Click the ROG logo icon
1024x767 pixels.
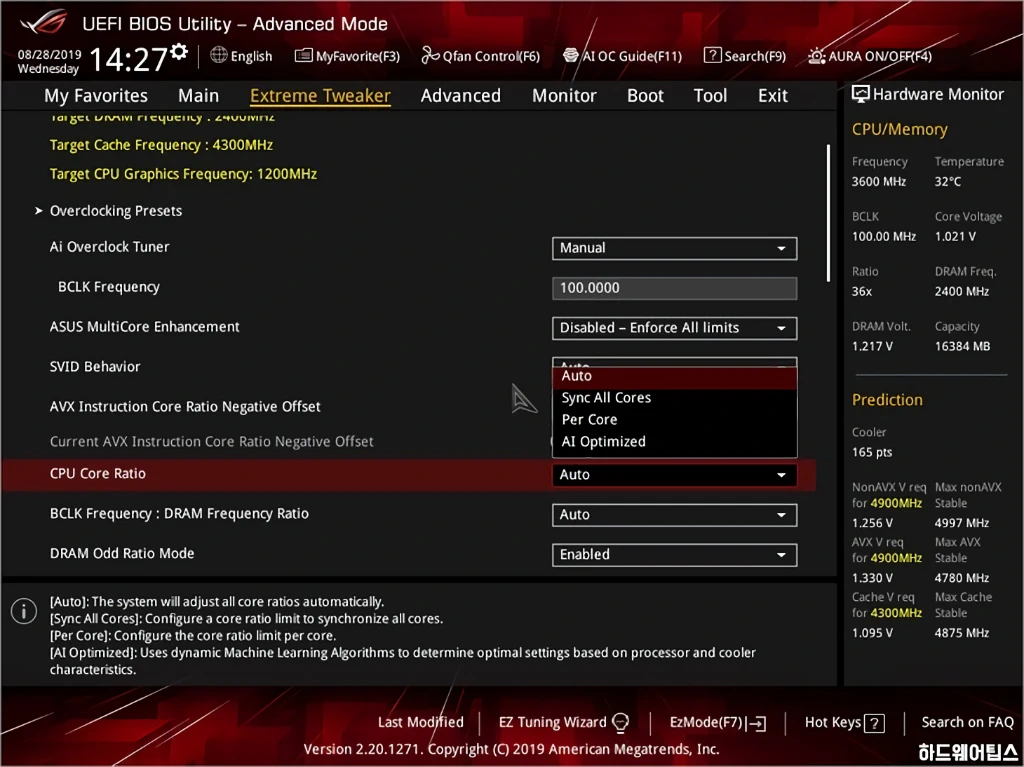[43, 22]
